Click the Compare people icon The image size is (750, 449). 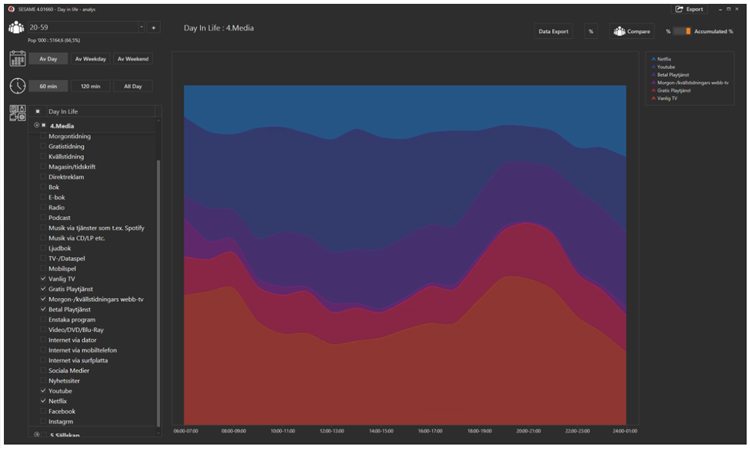618,32
